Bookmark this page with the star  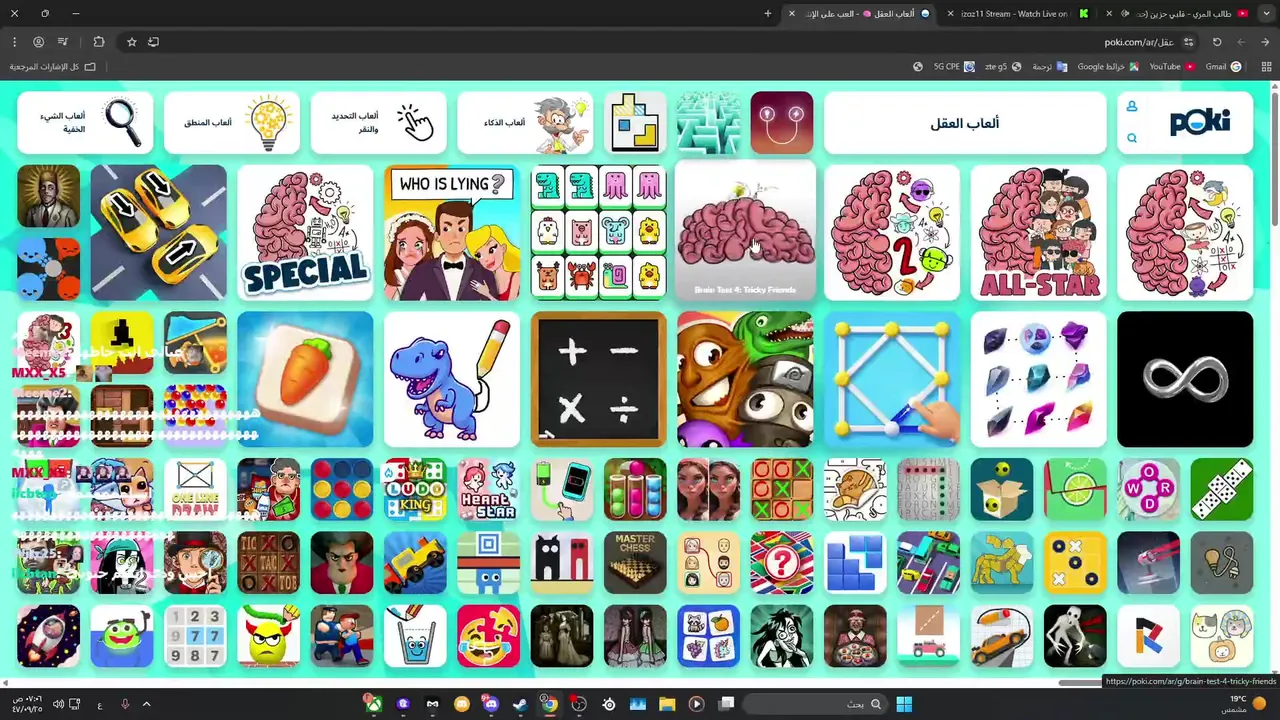(131, 42)
